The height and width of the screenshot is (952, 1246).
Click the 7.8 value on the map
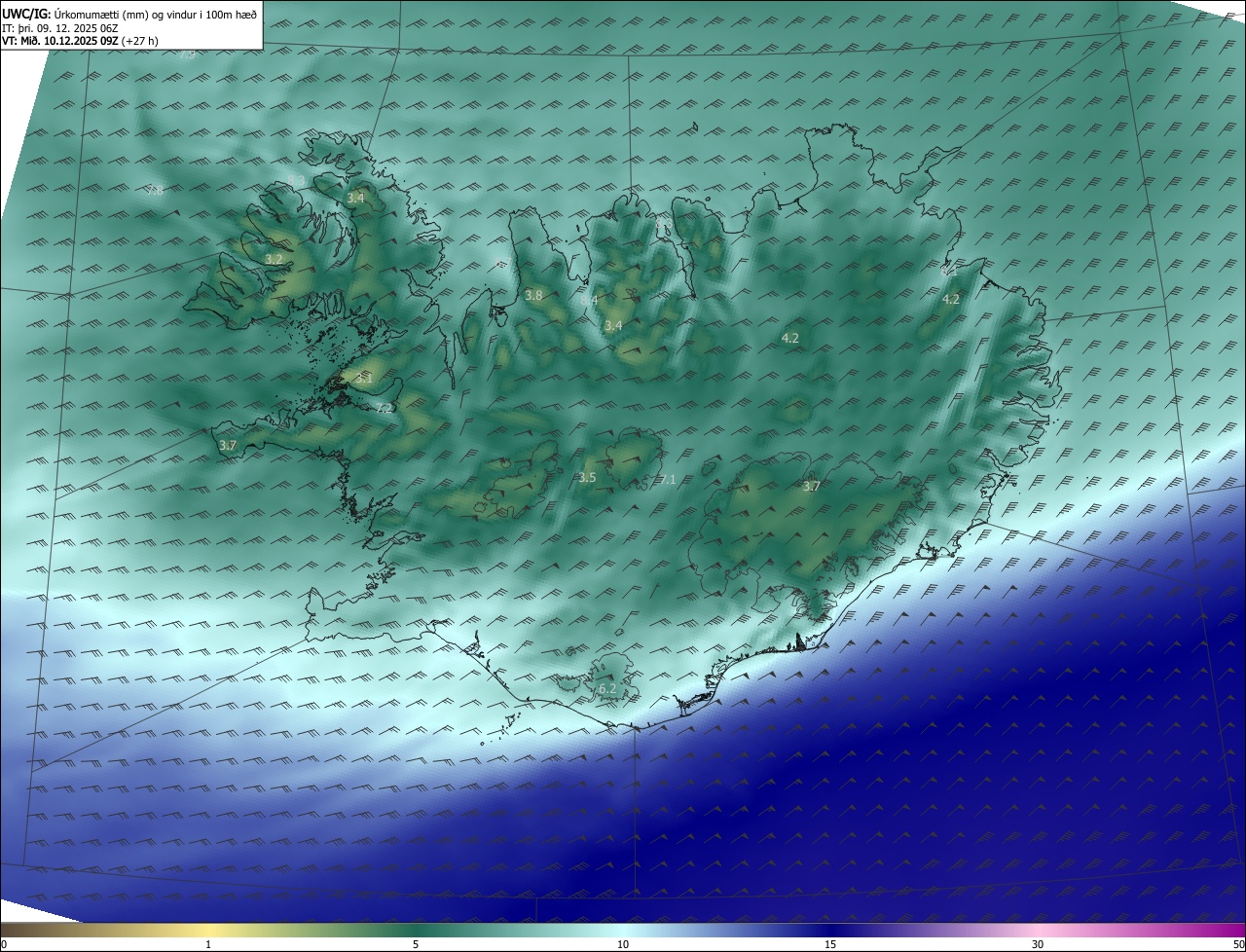(x=155, y=191)
